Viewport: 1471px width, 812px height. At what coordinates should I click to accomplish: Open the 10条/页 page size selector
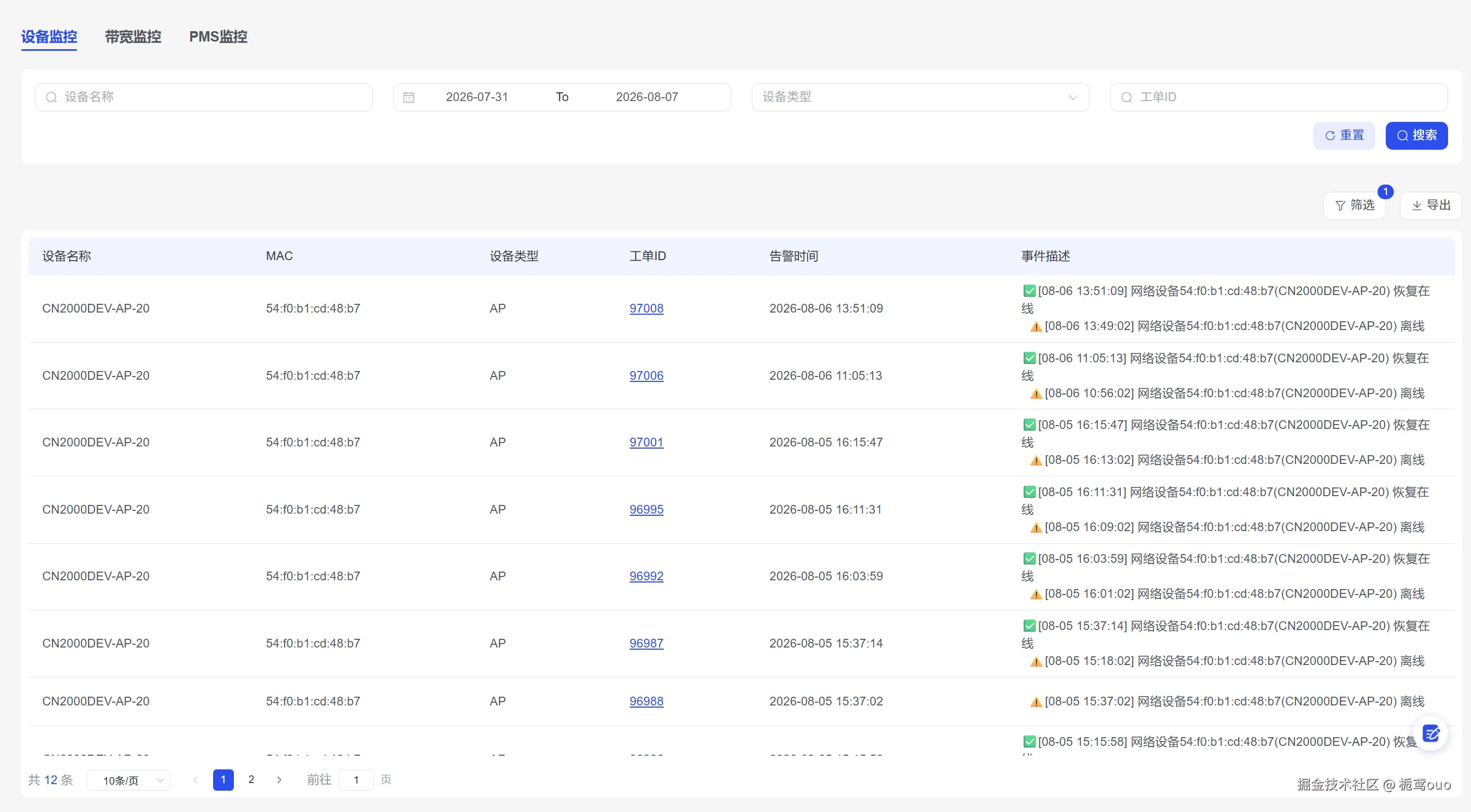tap(128, 780)
